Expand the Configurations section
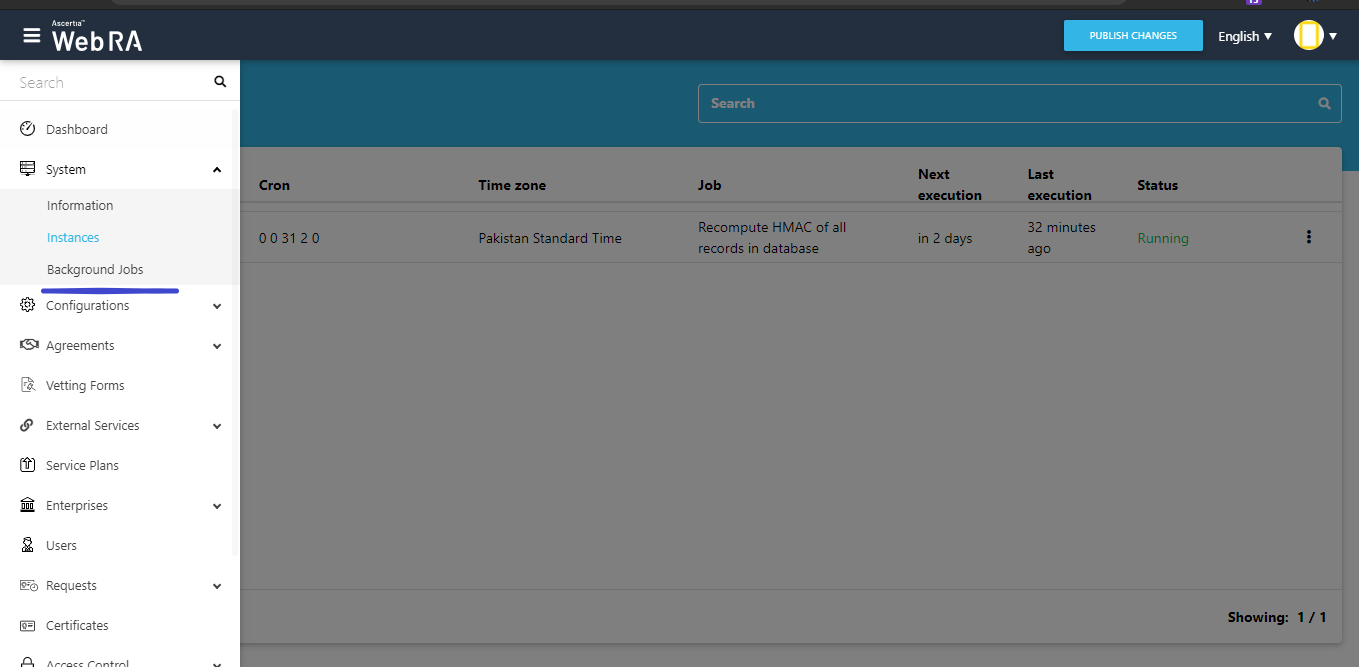The height and width of the screenshot is (667, 1359). coord(217,306)
